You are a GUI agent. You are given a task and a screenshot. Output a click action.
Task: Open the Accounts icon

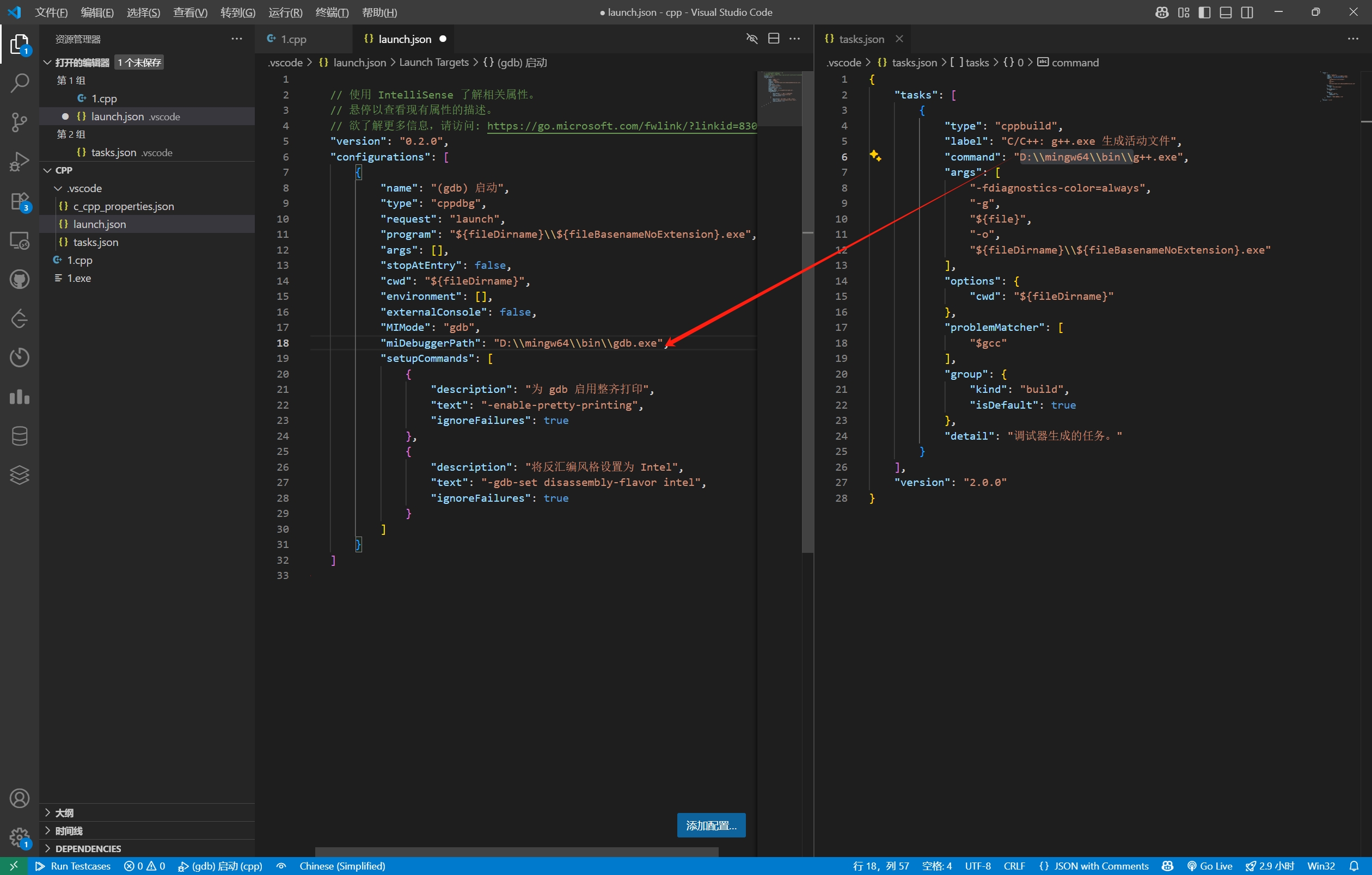tap(20, 798)
